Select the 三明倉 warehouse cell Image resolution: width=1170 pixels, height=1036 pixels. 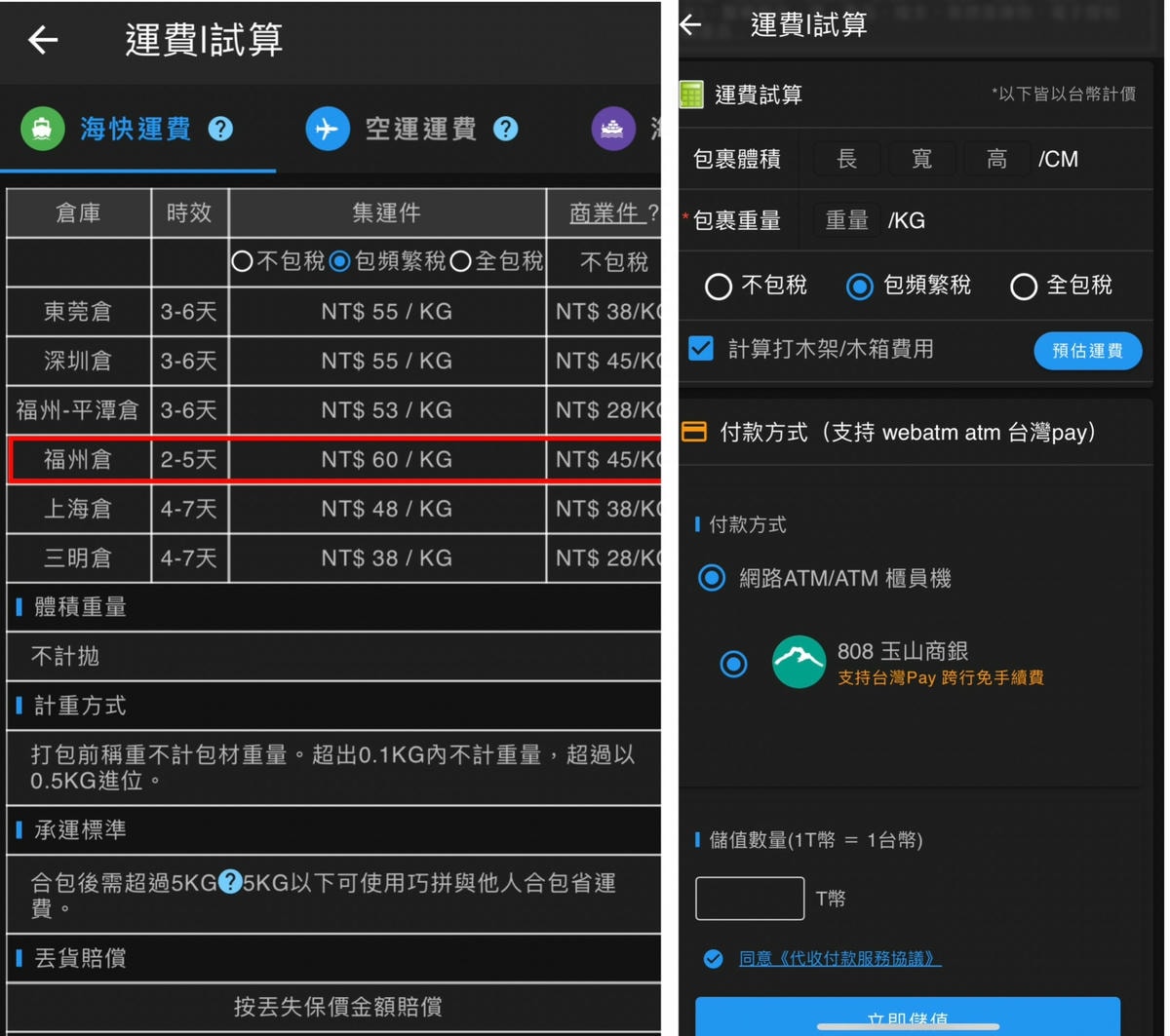point(78,558)
